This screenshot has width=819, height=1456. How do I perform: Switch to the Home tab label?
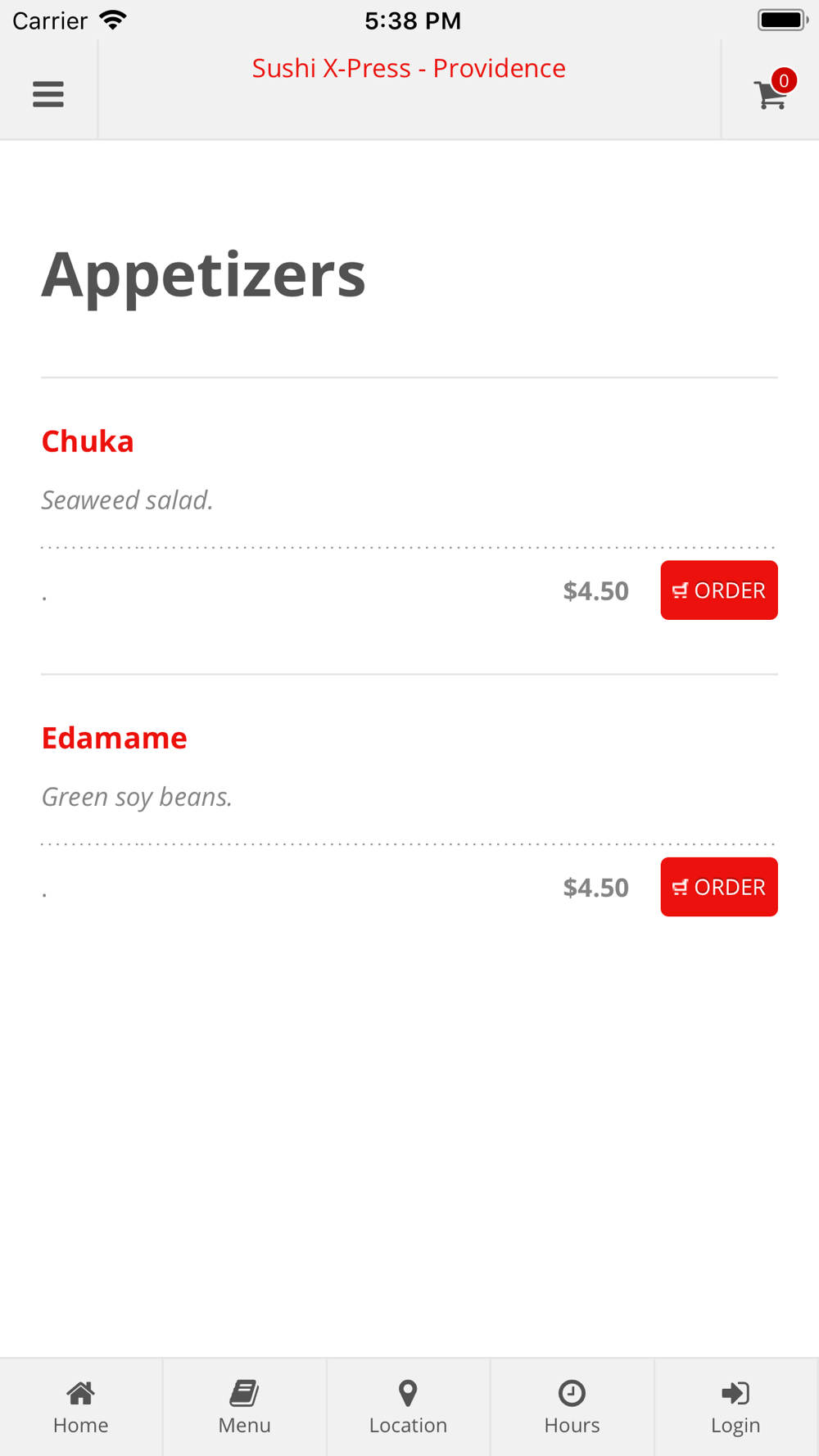[80, 1426]
